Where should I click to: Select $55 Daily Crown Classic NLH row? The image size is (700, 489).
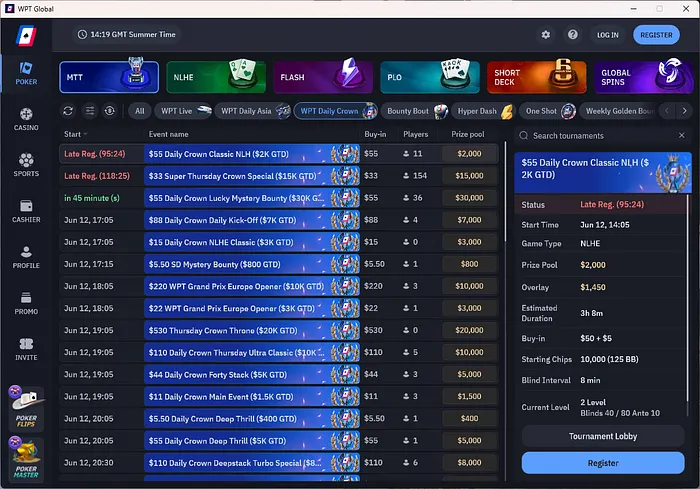tap(279, 154)
